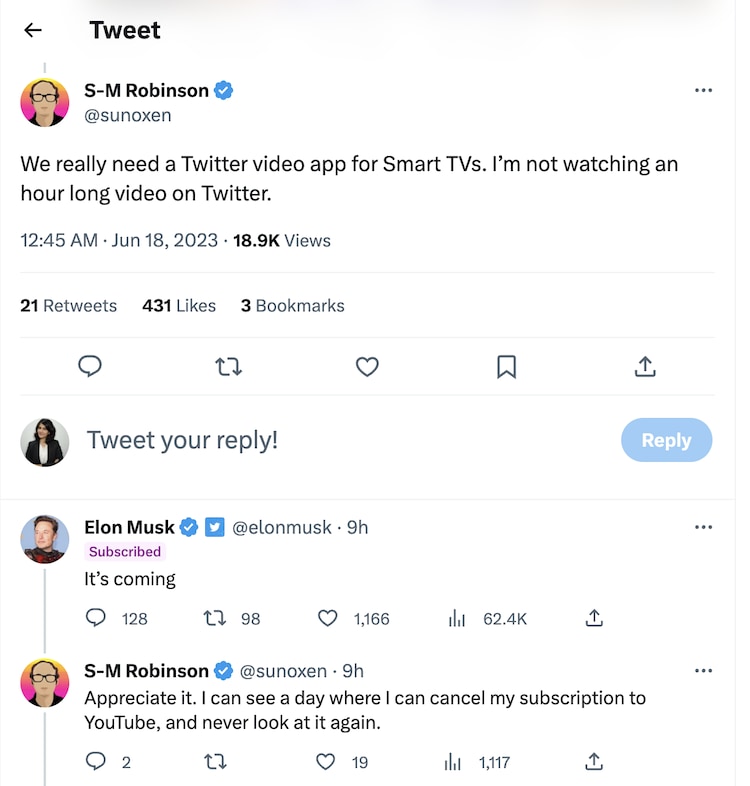Open comments on Elon Musk's reply
Image resolution: width=750 pixels, height=786 pixels.
tap(96, 619)
